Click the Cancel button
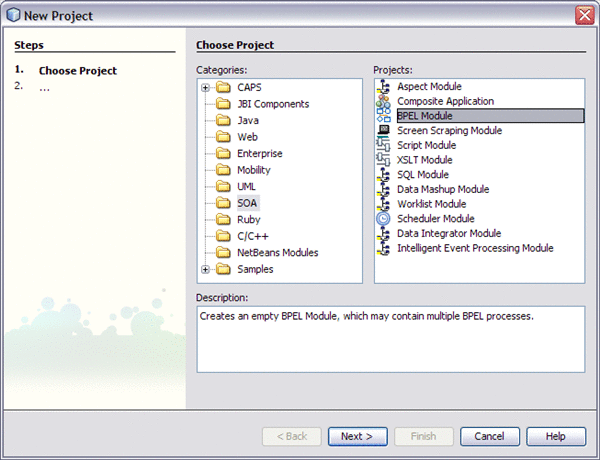Screen dimensions: 600x460 pyautogui.click(x=489, y=436)
